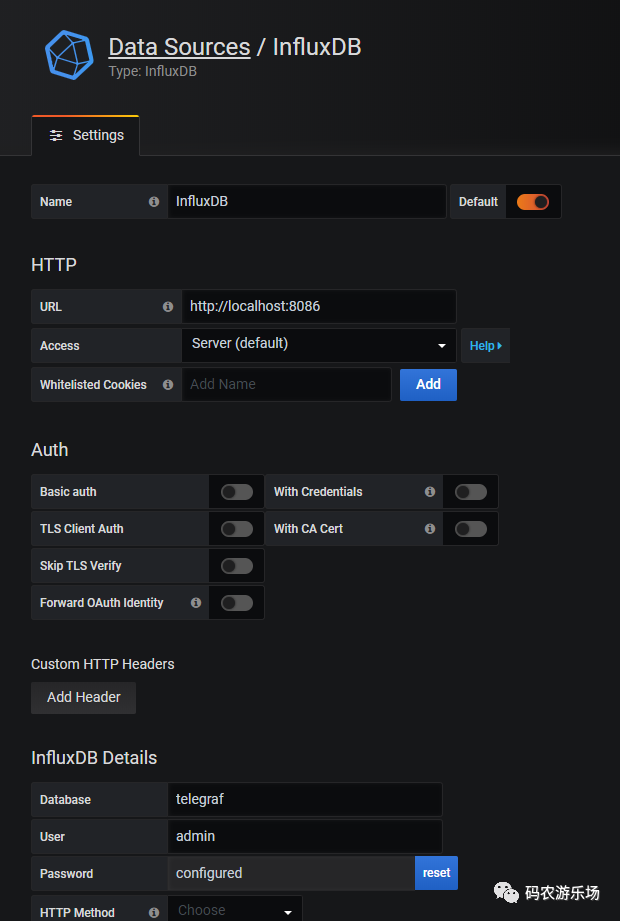
Task: Click the Custom HTTP Headers label
Action: 103,664
